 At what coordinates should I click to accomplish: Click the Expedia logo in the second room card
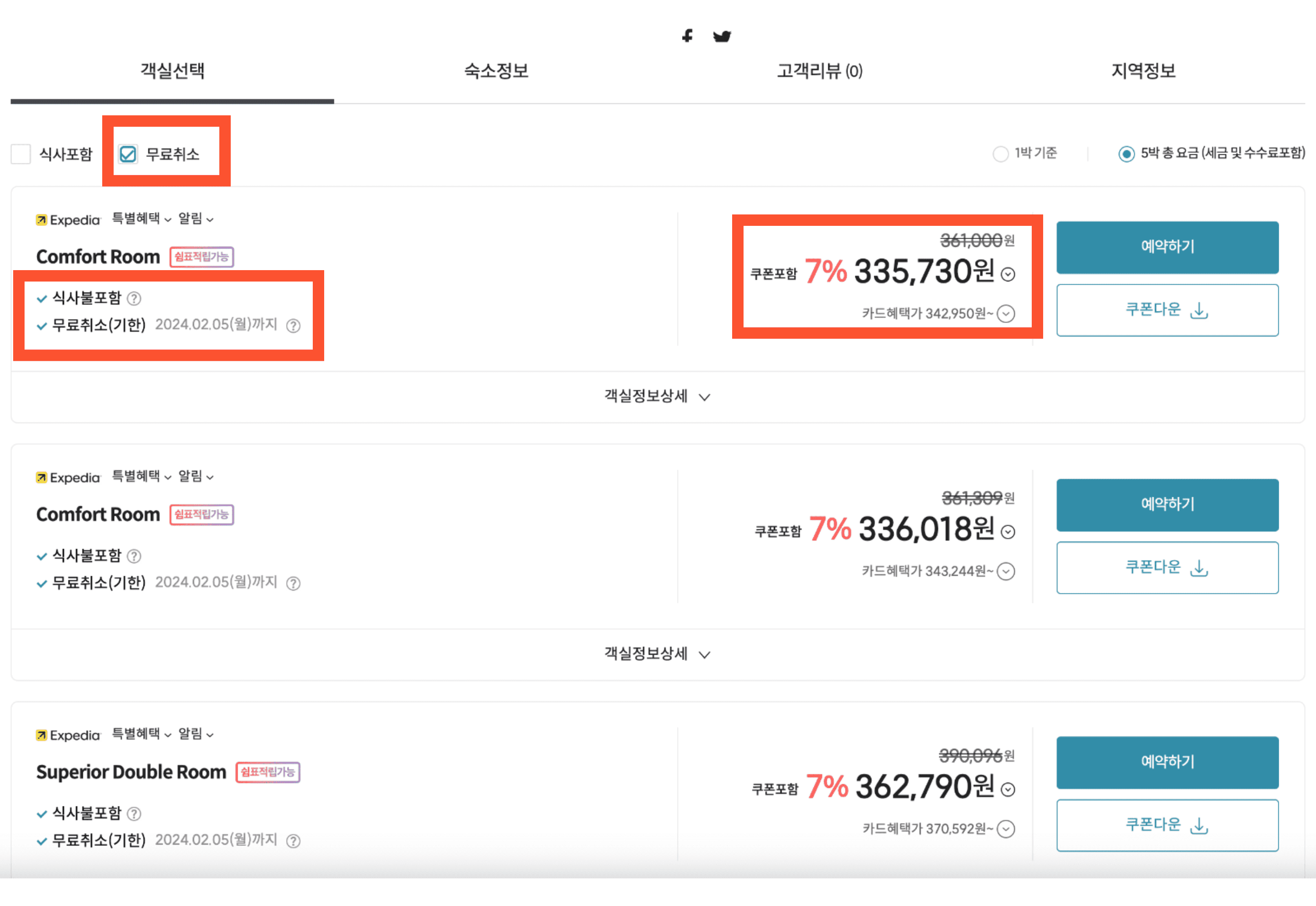pos(68,478)
